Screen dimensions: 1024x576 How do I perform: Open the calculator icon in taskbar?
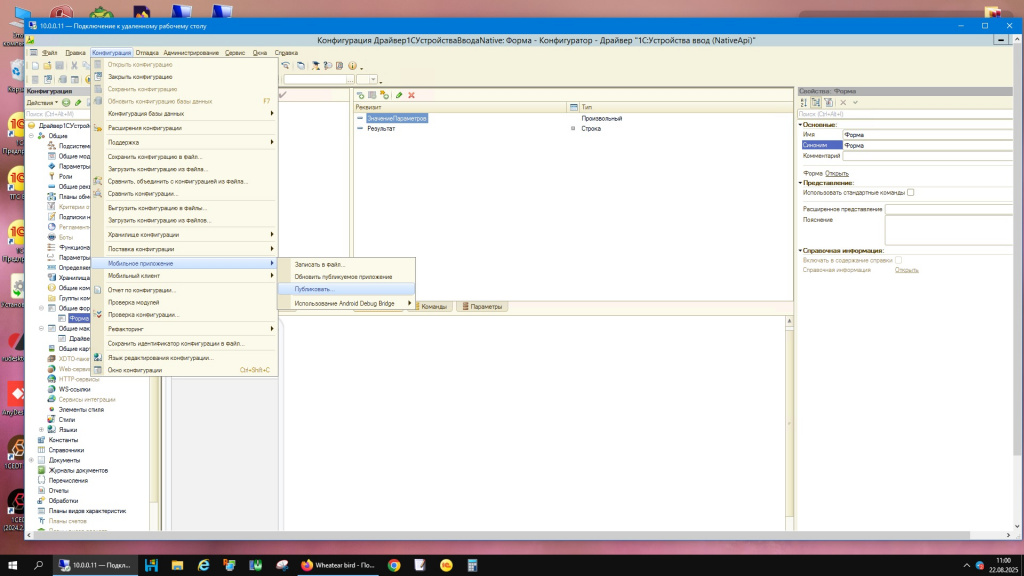tap(472, 566)
